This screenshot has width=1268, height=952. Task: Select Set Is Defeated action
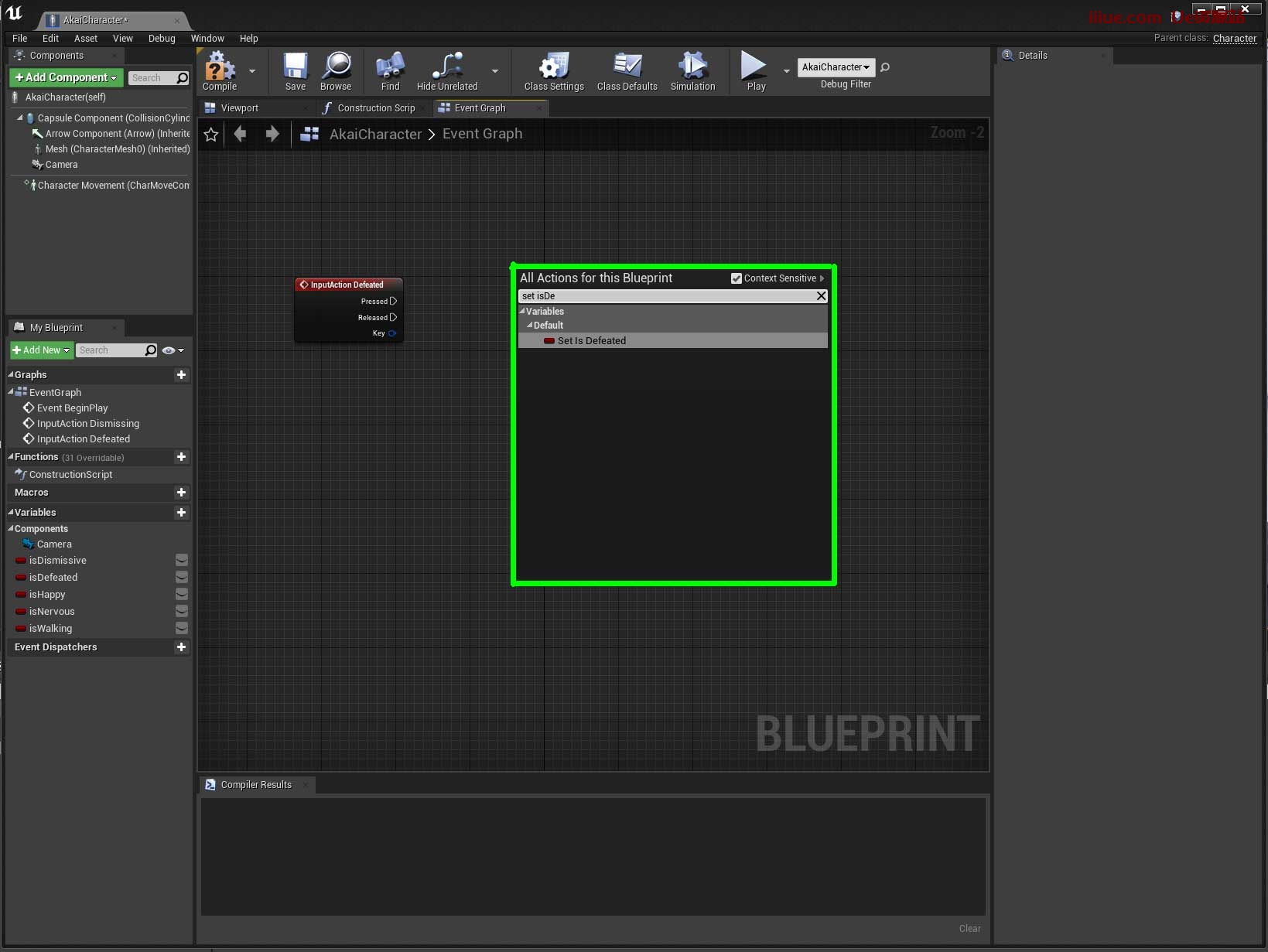tap(591, 341)
